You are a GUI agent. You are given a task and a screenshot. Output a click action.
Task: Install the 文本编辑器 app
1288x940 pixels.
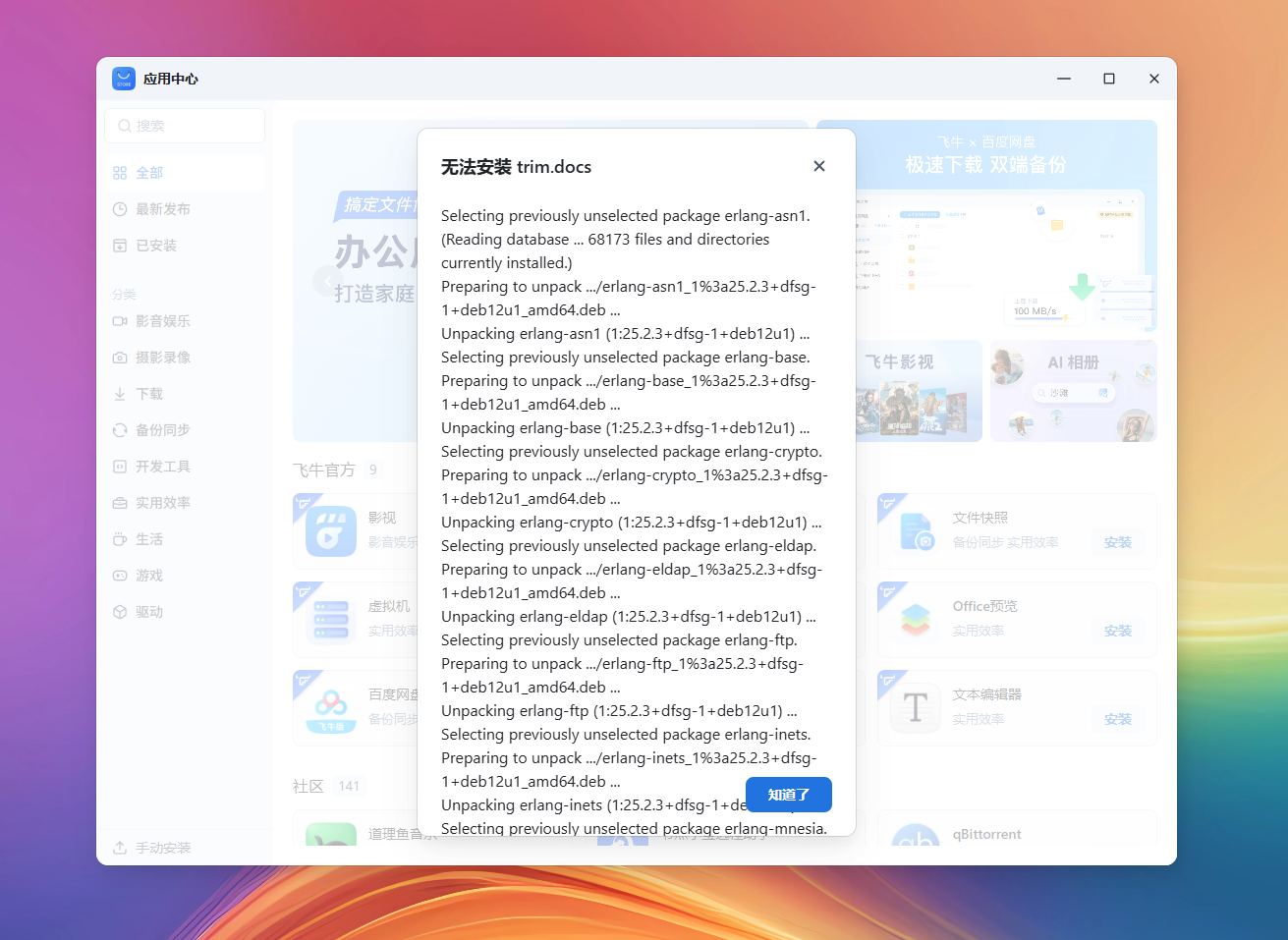(x=1118, y=719)
